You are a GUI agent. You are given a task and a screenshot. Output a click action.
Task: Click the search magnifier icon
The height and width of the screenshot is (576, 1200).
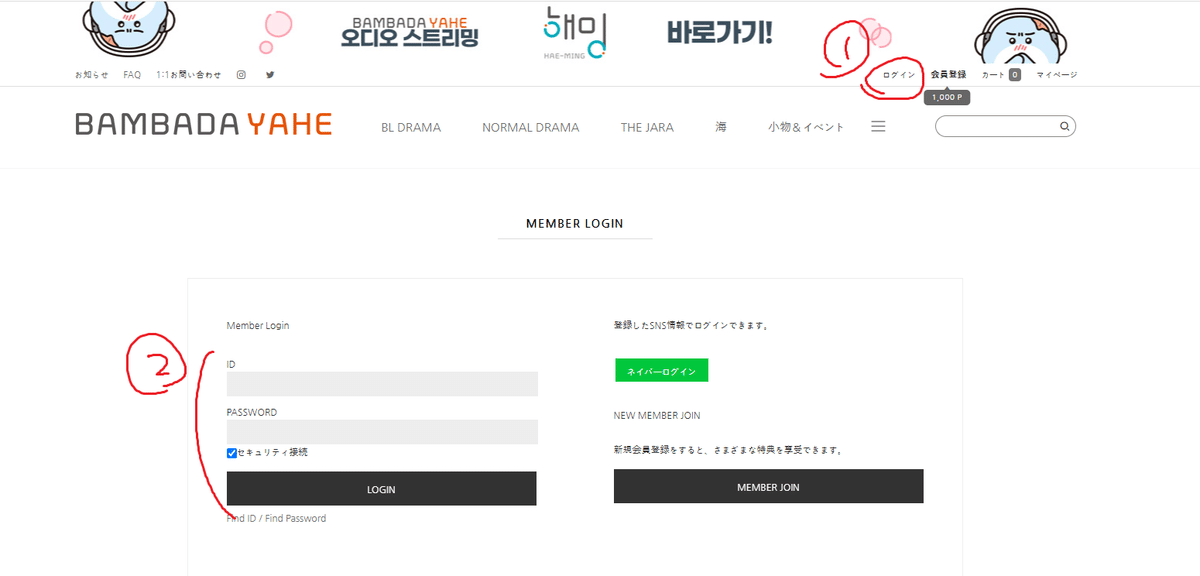tap(1065, 127)
